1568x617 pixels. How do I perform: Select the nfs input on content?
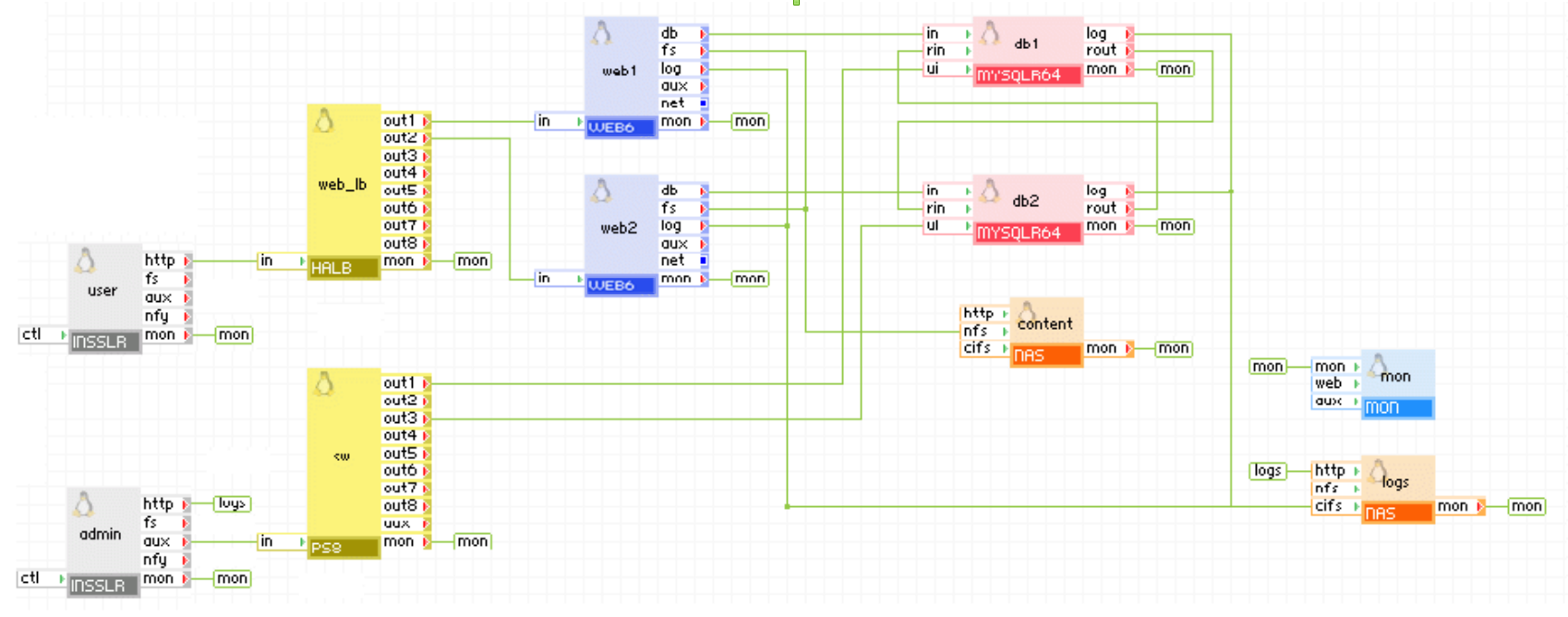pos(985,331)
